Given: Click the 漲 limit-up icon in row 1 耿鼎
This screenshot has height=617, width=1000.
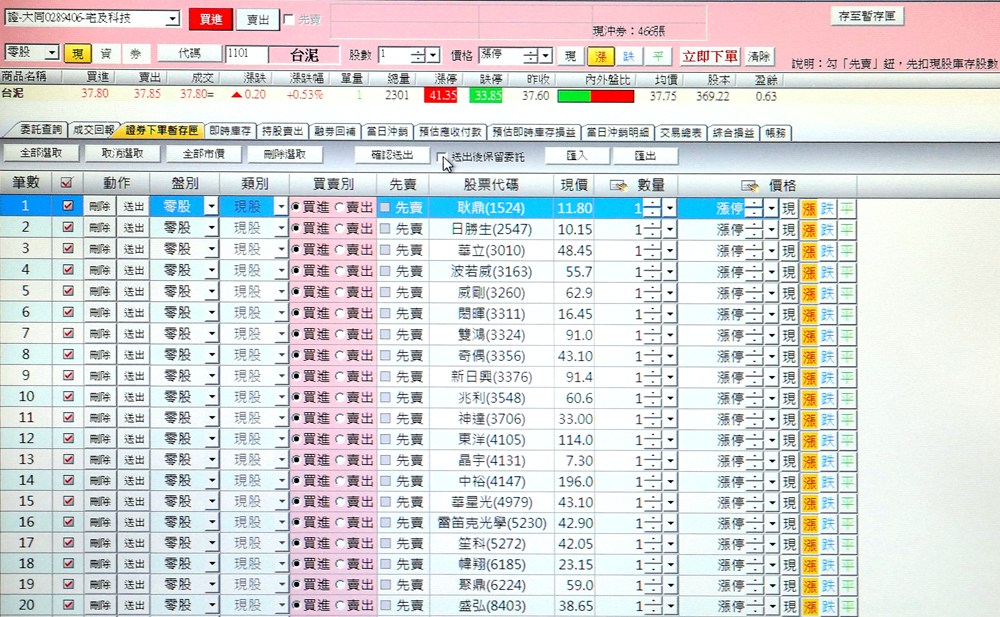Looking at the screenshot, I should [809, 209].
